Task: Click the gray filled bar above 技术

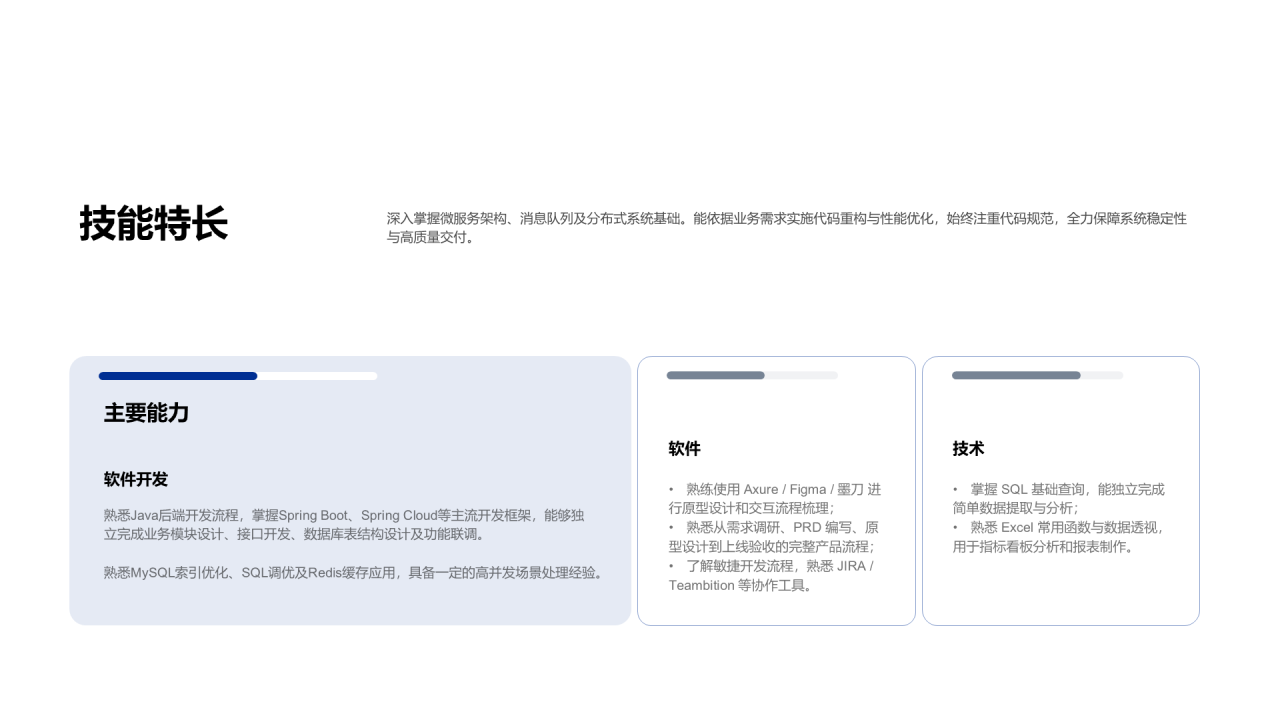Action: tap(1016, 376)
